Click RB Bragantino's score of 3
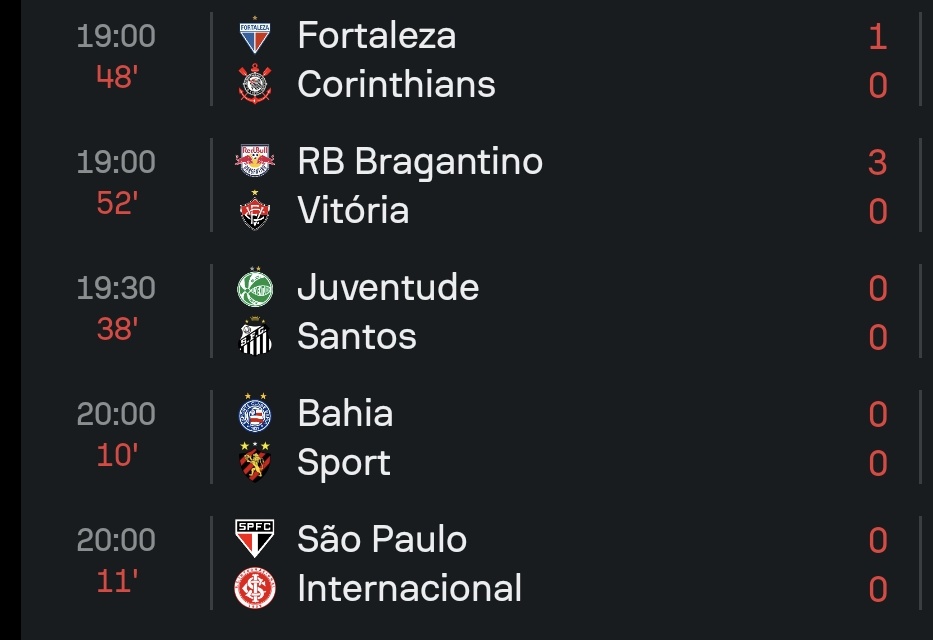 coord(877,162)
